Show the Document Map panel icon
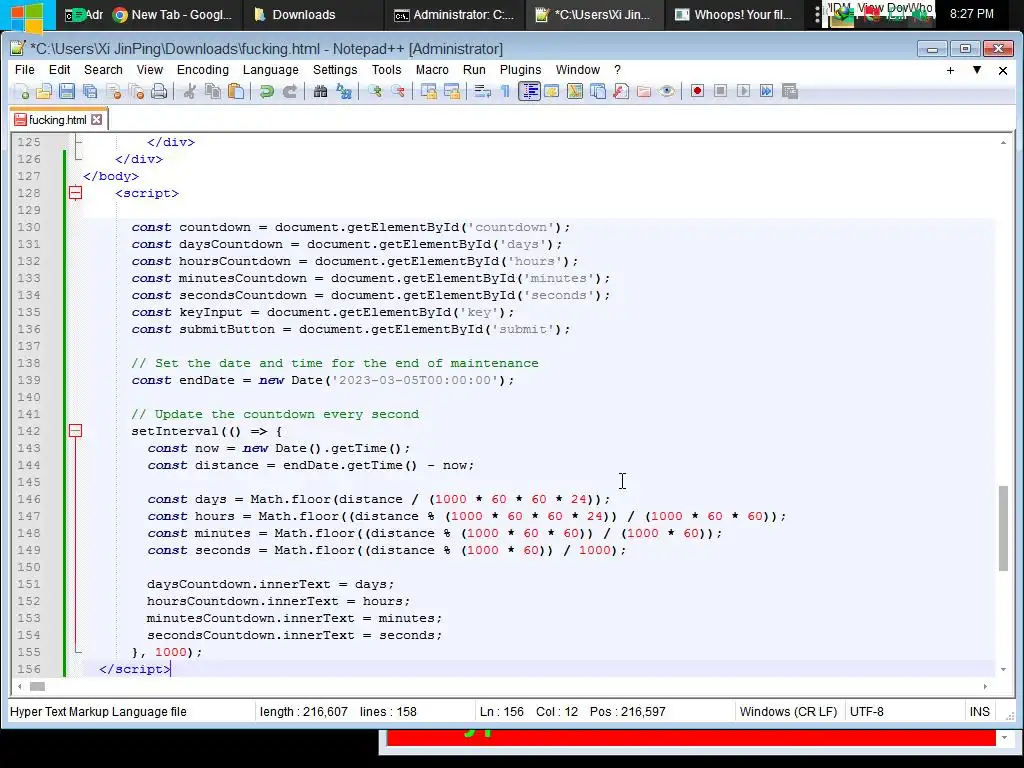This screenshot has height=768, width=1024. [575, 91]
